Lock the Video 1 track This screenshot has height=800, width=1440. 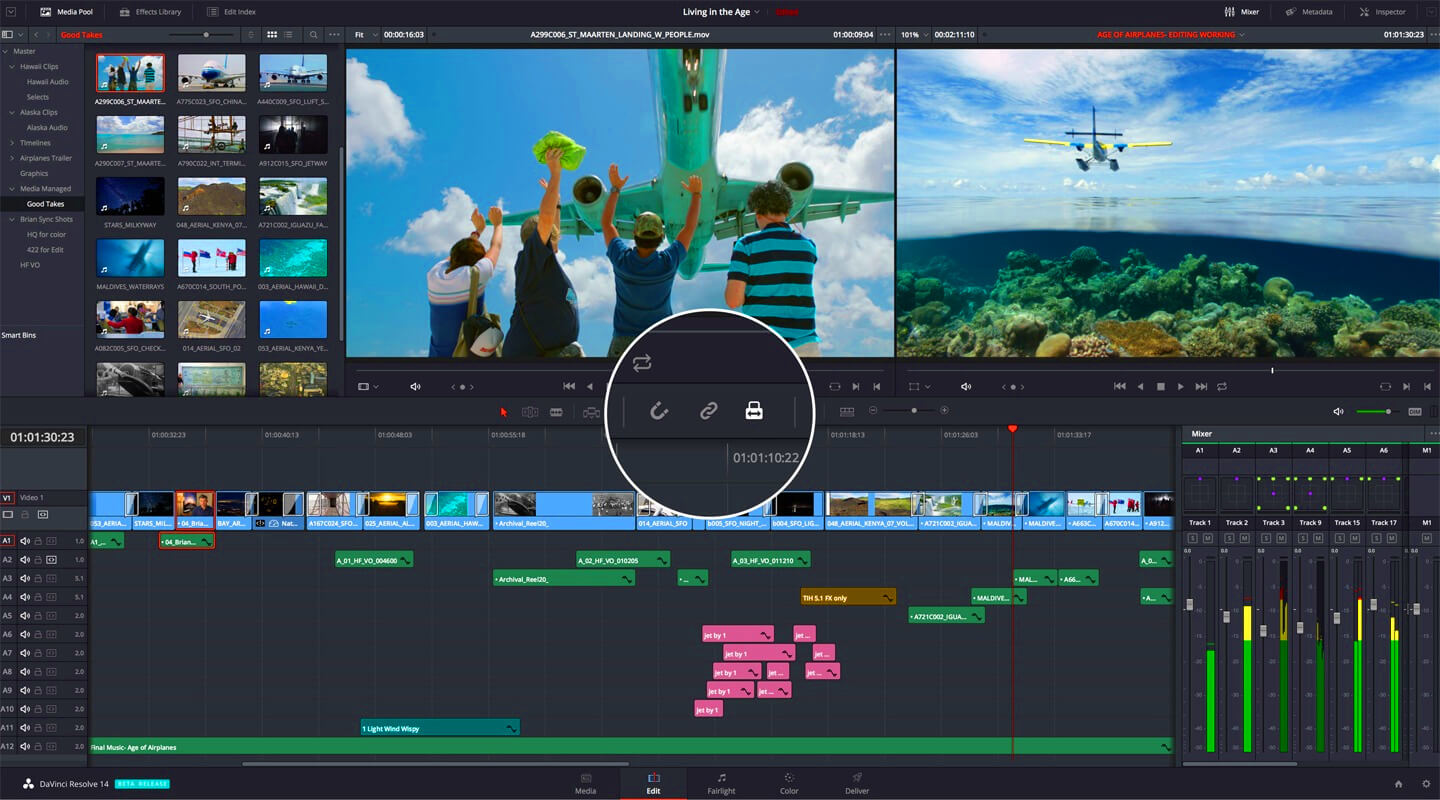[25, 515]
